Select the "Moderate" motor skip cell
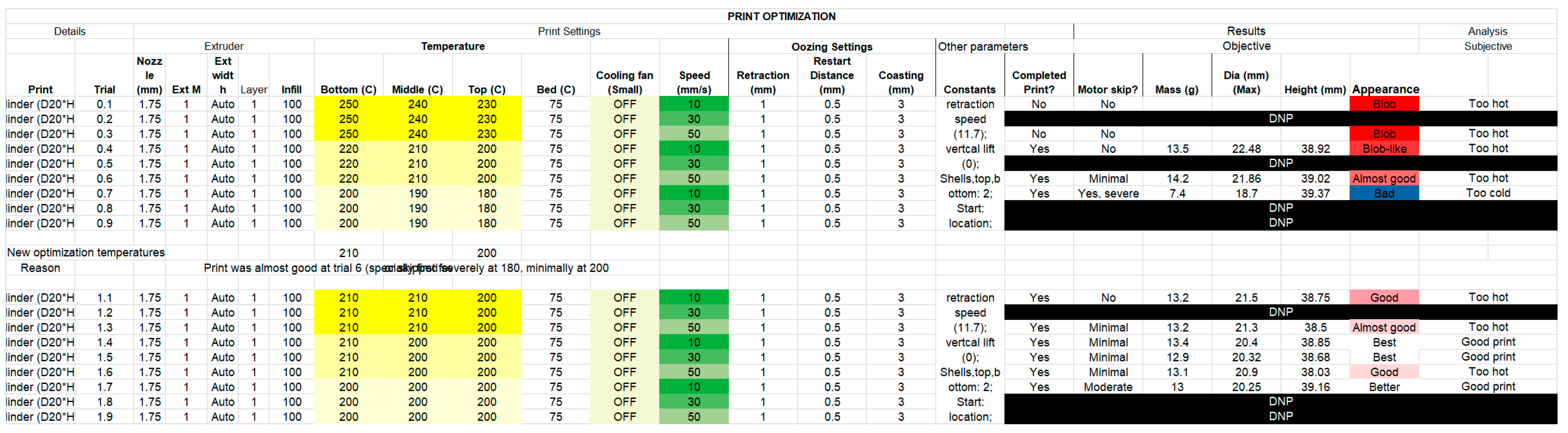1568x433 pixels. (1108, 387)
